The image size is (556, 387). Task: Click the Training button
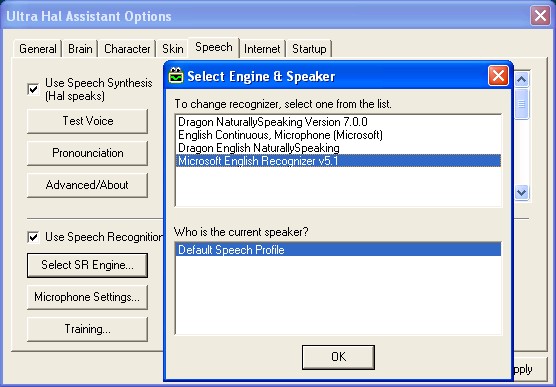point(88,329)
